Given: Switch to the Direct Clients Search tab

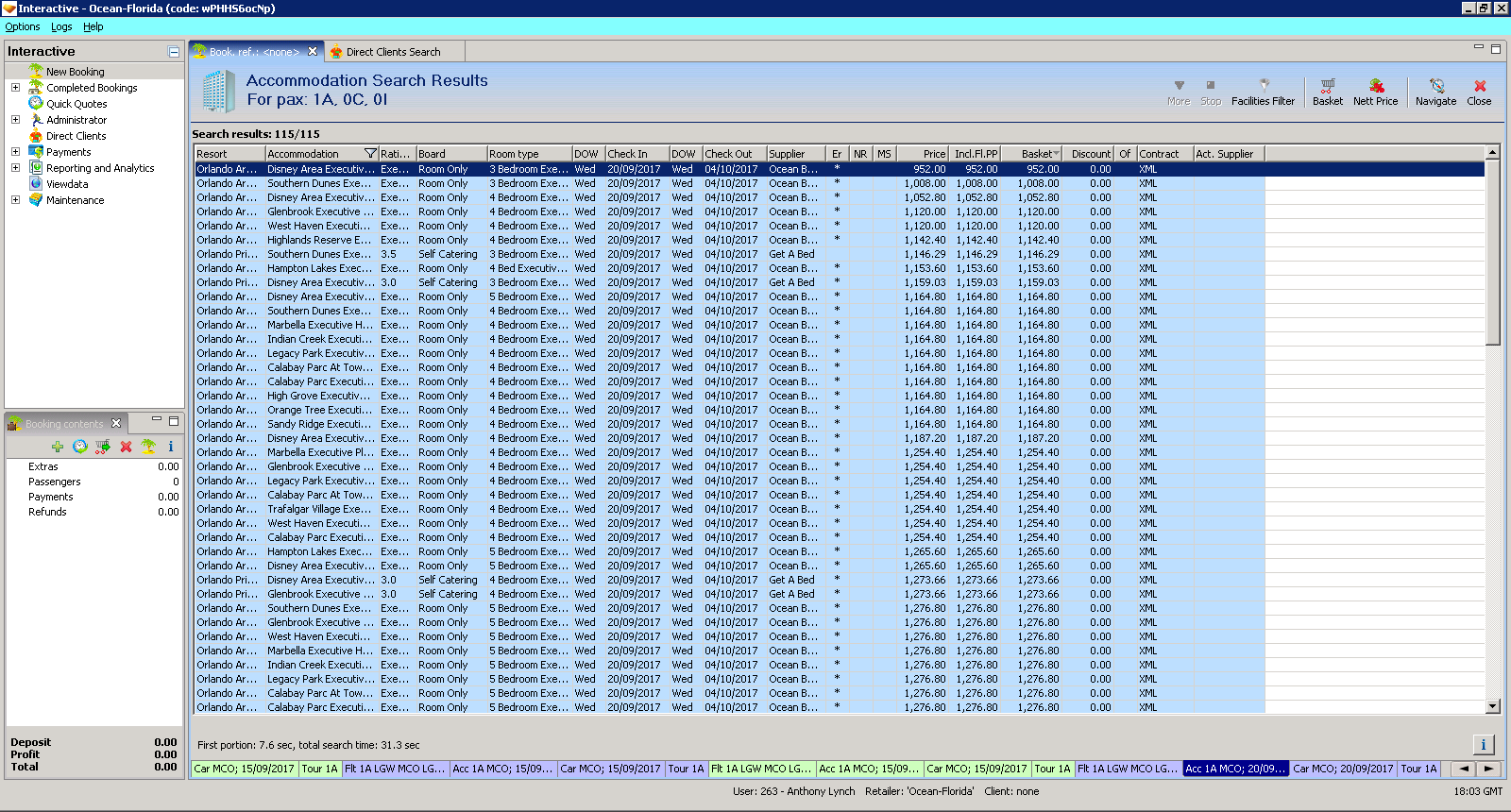Looking at the screenshot, I should click(393, 52).
